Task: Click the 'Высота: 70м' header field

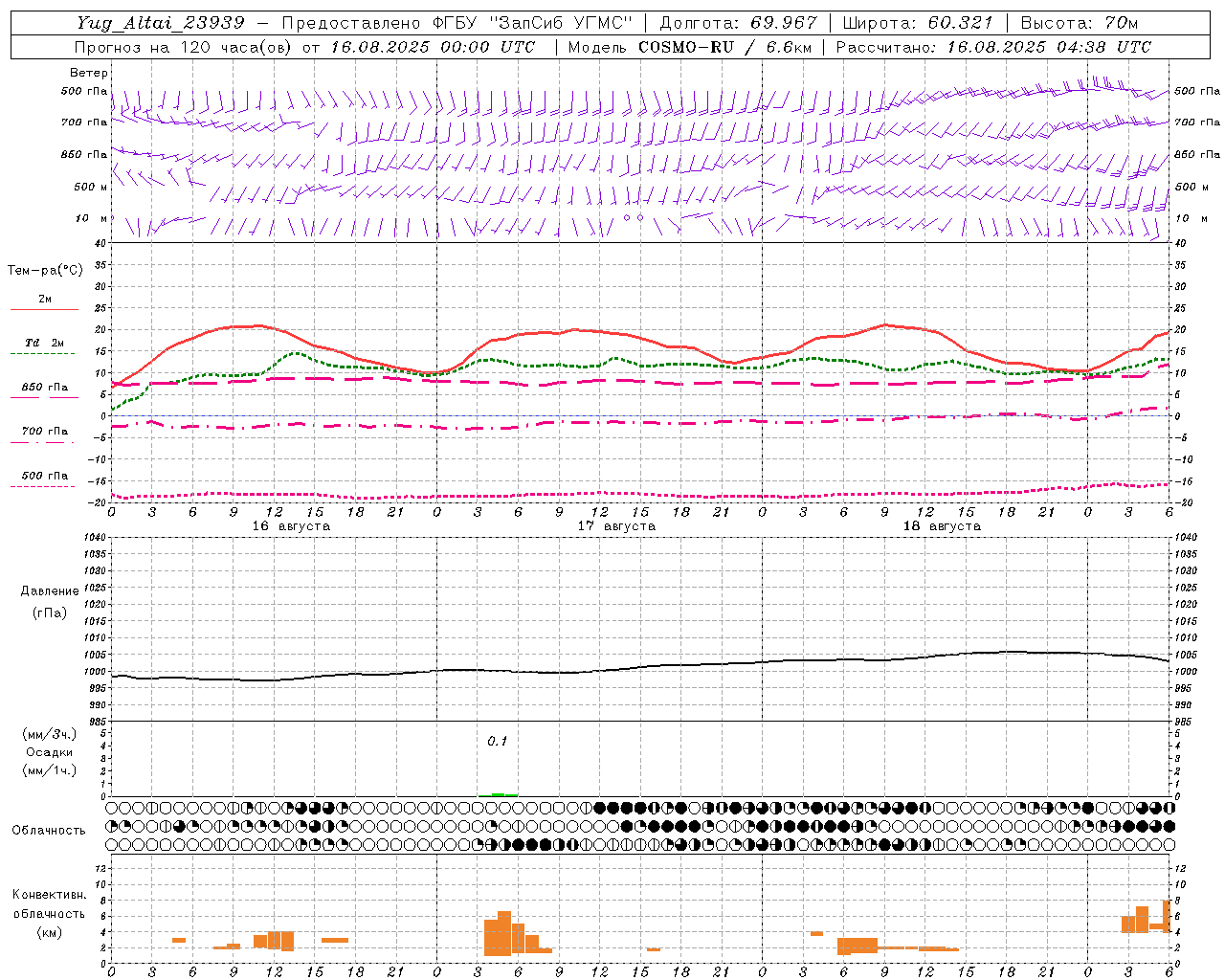Action: pos(1080,23)
